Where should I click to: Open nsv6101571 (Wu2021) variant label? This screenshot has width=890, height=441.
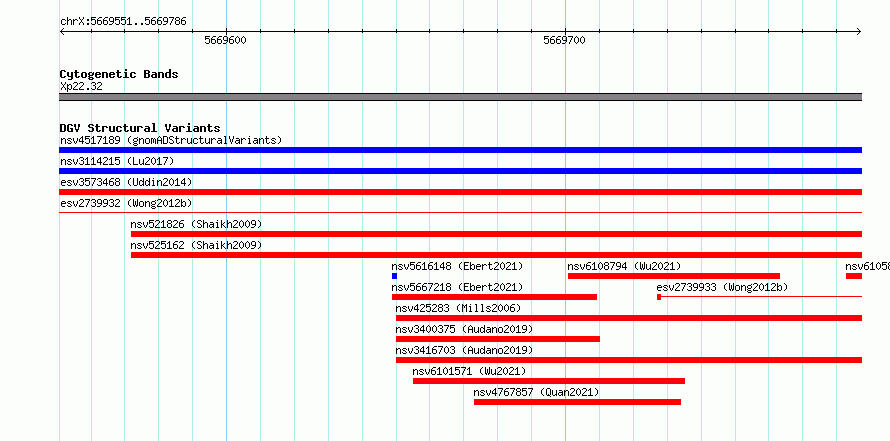point(469,371)
